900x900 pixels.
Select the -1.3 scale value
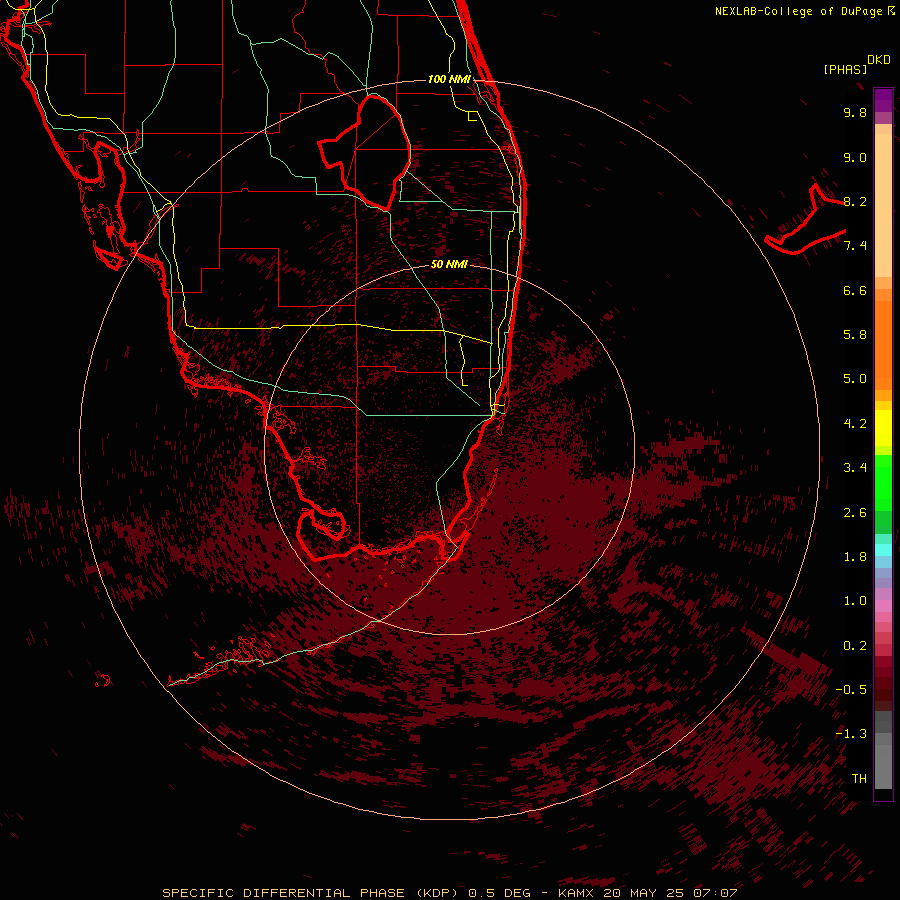click(851, 734)
